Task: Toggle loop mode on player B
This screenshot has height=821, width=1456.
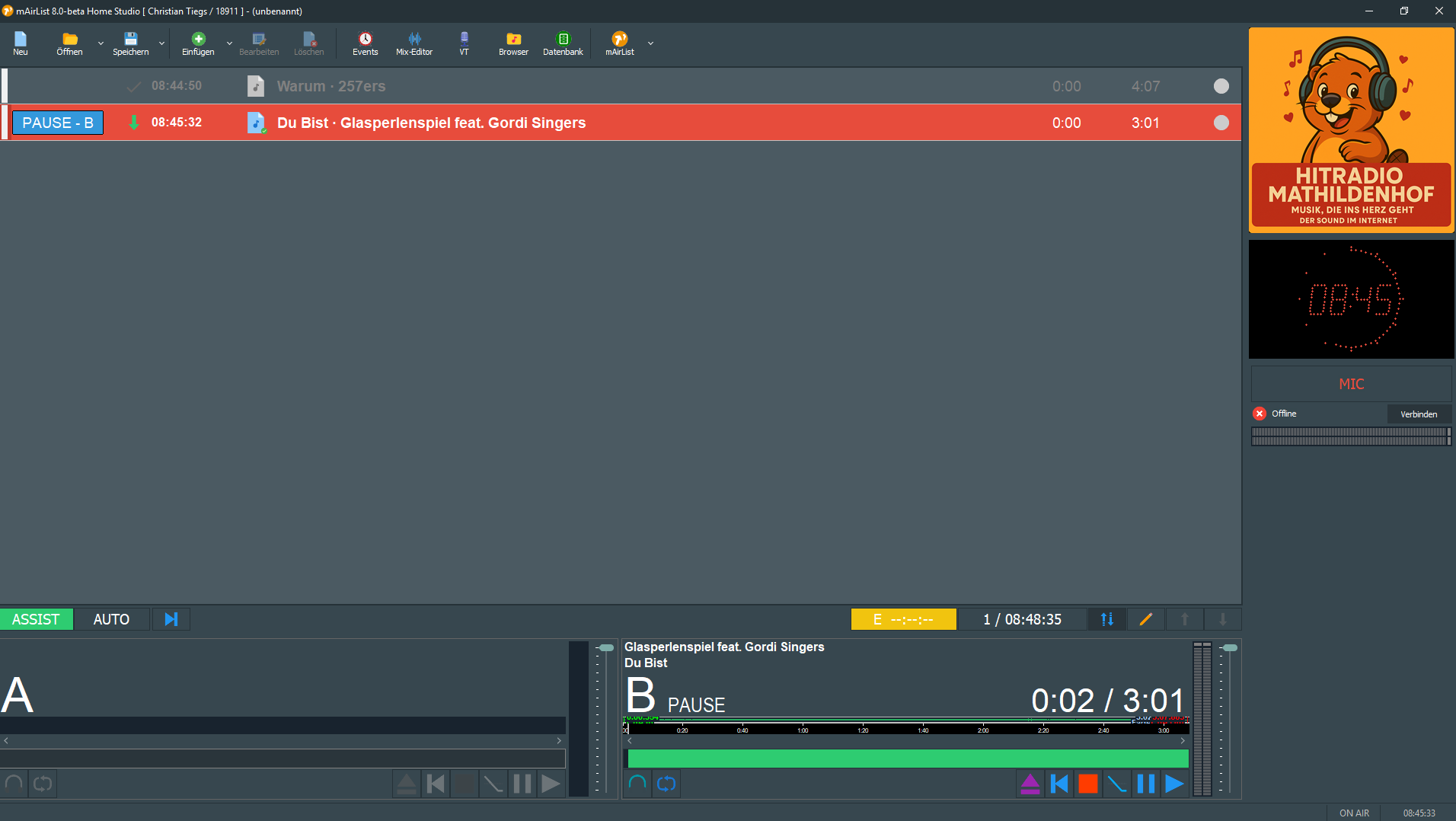Action: click(x=666, y=784)
